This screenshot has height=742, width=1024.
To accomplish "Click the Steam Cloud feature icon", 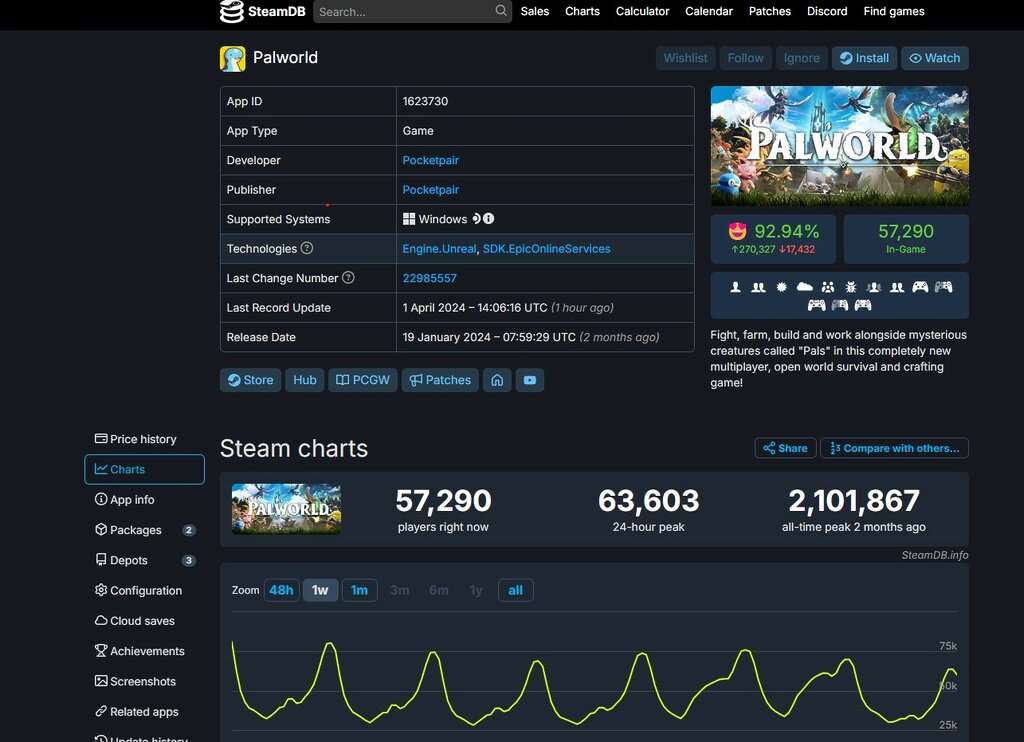I will [x=804, y=287].
